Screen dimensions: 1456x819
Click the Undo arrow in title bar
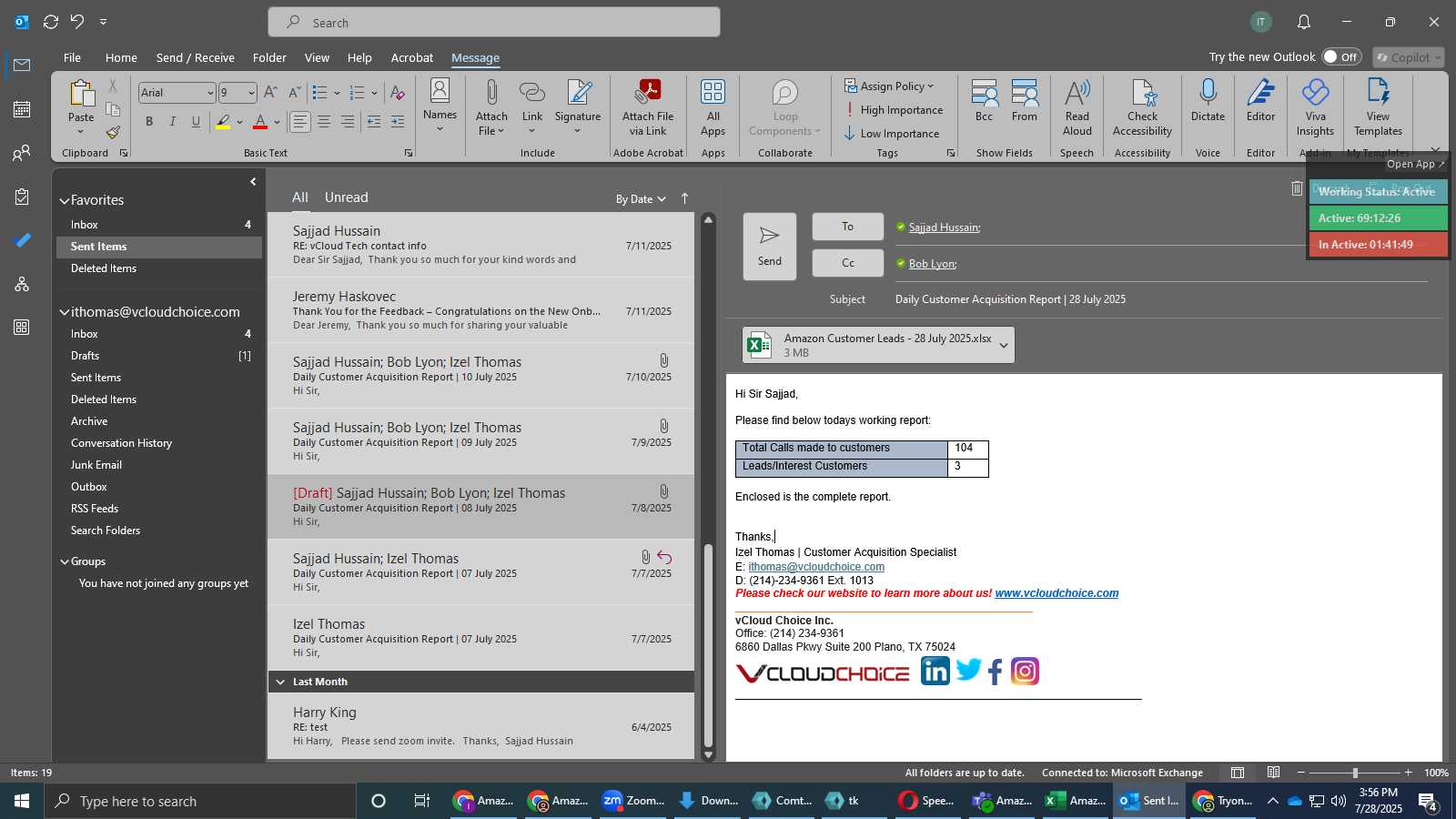78,21
